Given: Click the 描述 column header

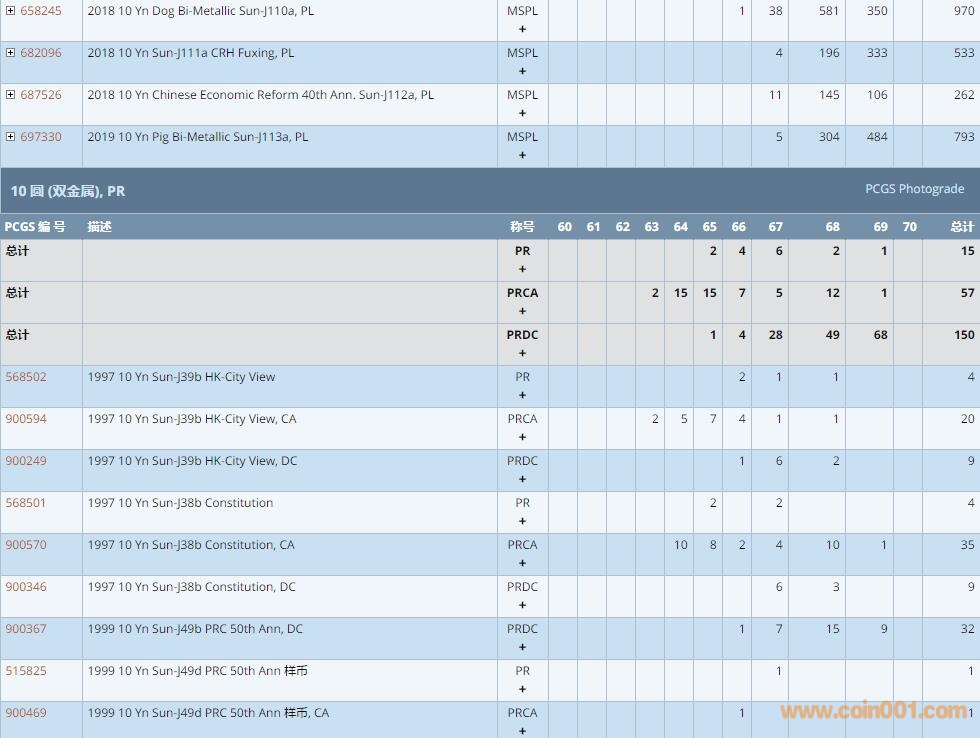Looking at the screenshot, I should [x=99, y=227].
